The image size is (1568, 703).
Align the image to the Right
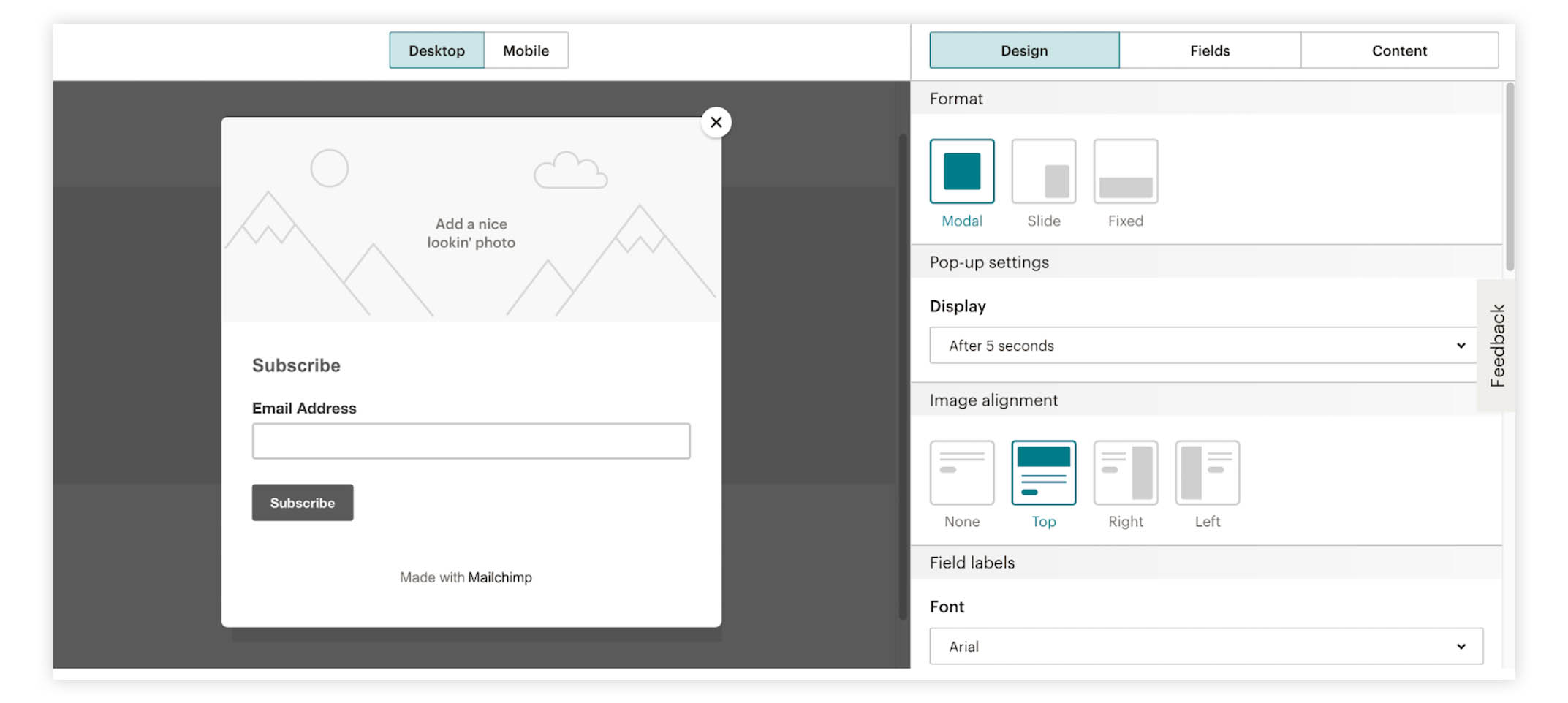pyautogui.click(x=1125, y=473)
